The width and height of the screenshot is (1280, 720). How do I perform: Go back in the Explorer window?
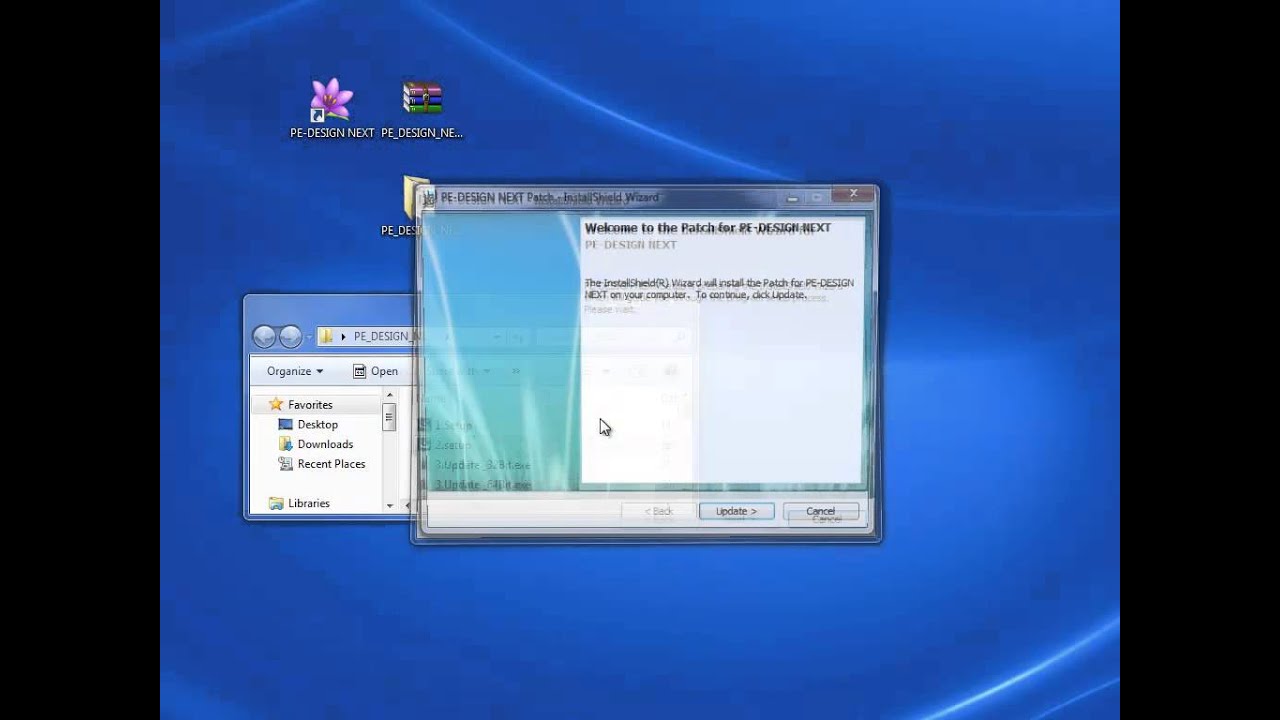(x=264, y=336)
